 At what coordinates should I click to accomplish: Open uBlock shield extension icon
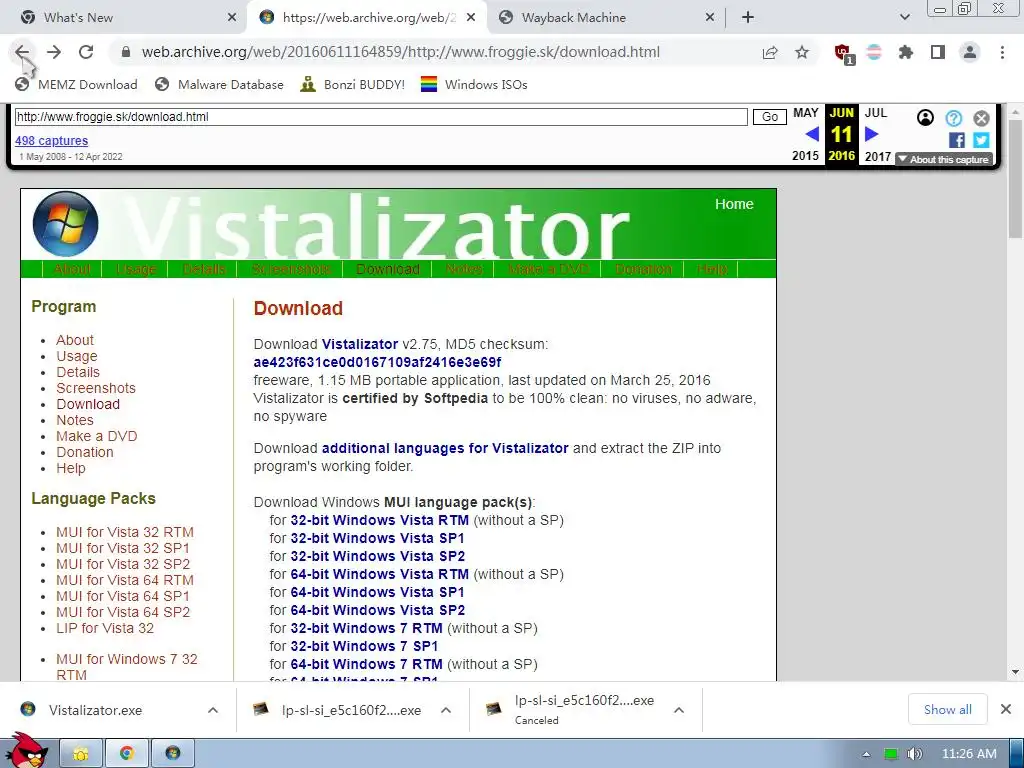[843, 53]
